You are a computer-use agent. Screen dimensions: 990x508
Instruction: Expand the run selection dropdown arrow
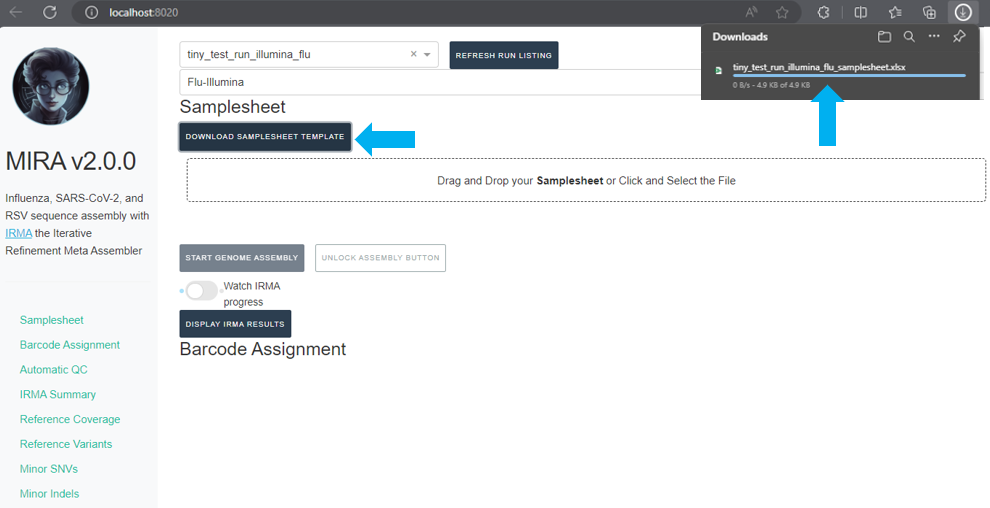(x=428, y=55)
